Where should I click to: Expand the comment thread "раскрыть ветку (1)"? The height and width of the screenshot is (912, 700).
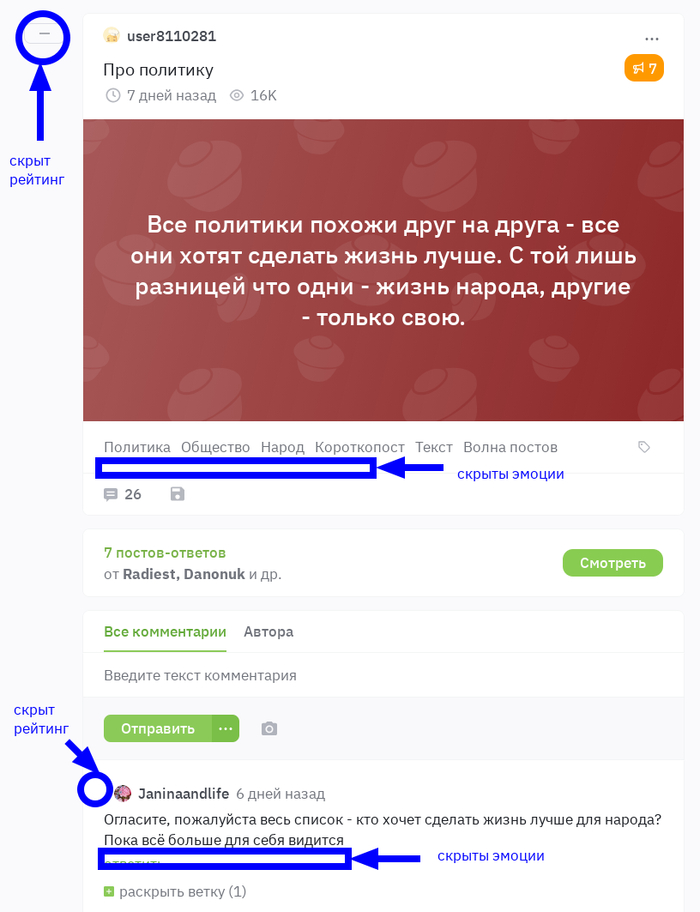click(175, 892)
